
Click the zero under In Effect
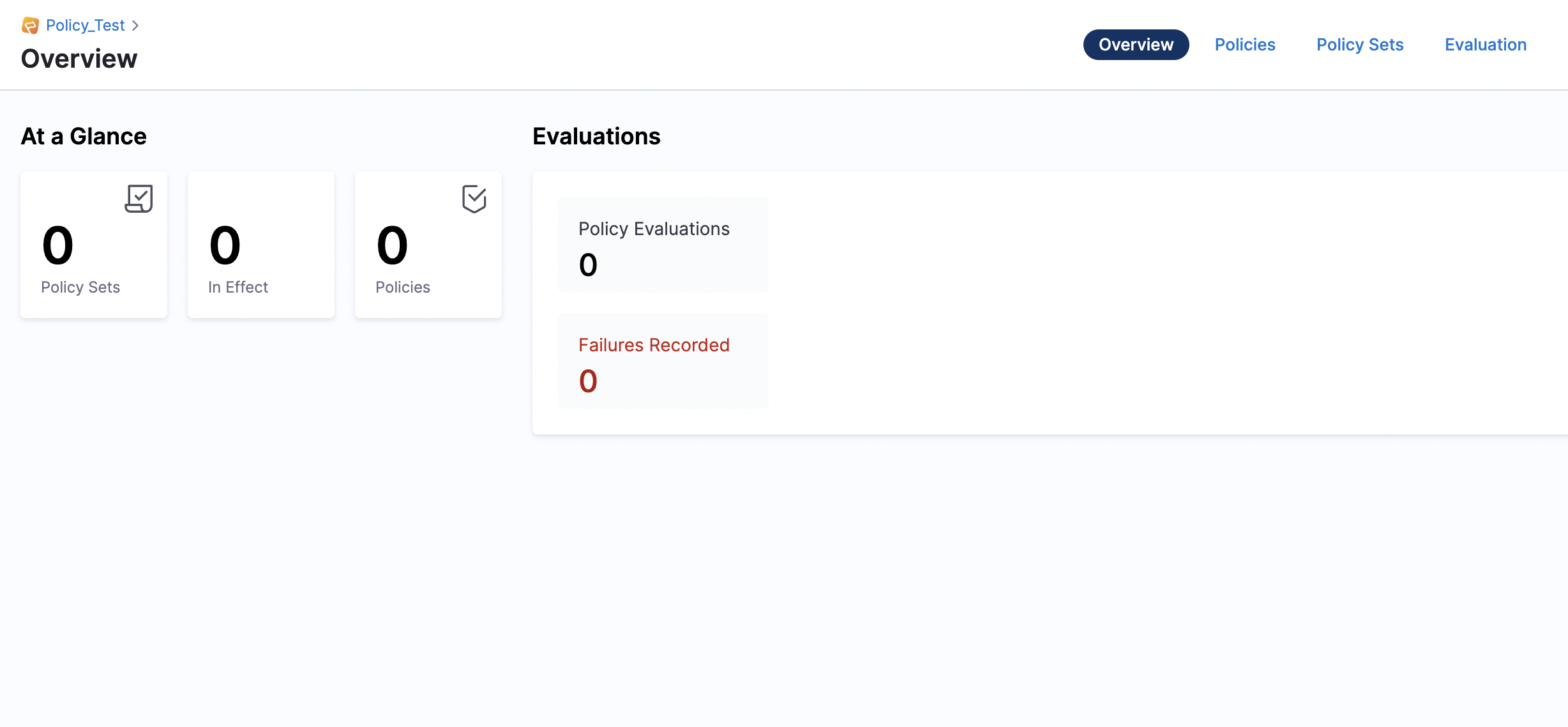[x=224, y=246]
